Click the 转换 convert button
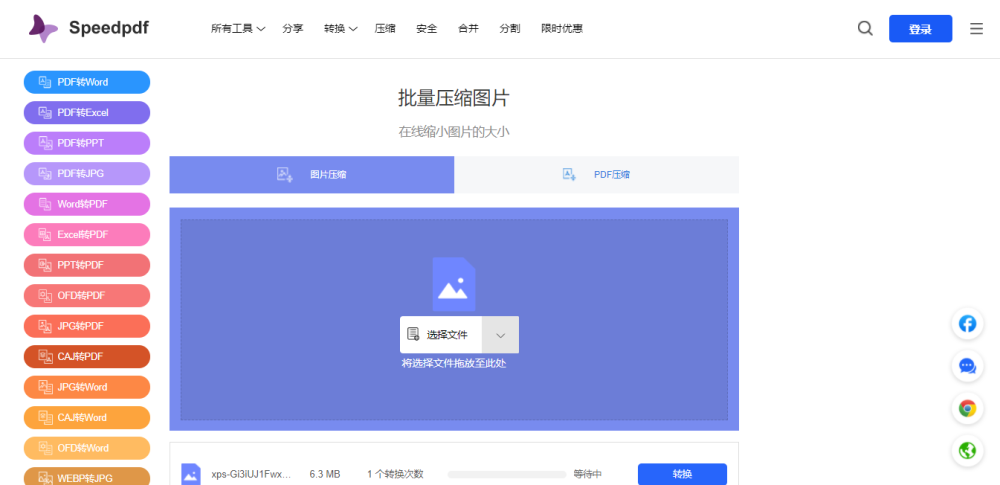The width and height of the screenshot is (1000, 485). (x=682, y=474)
